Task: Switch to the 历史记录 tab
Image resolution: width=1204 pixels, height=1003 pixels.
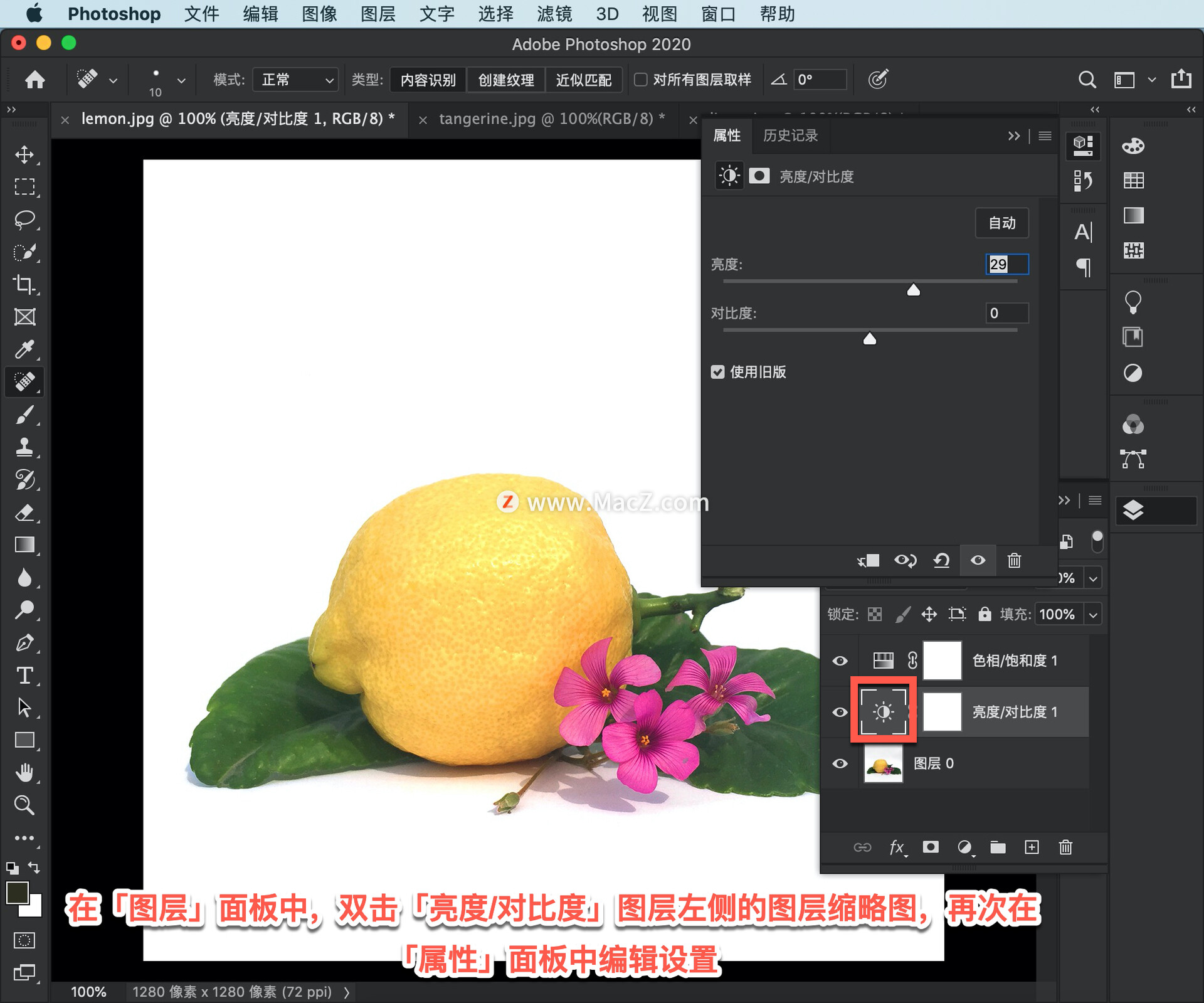Action: click(x=790, y=135)
